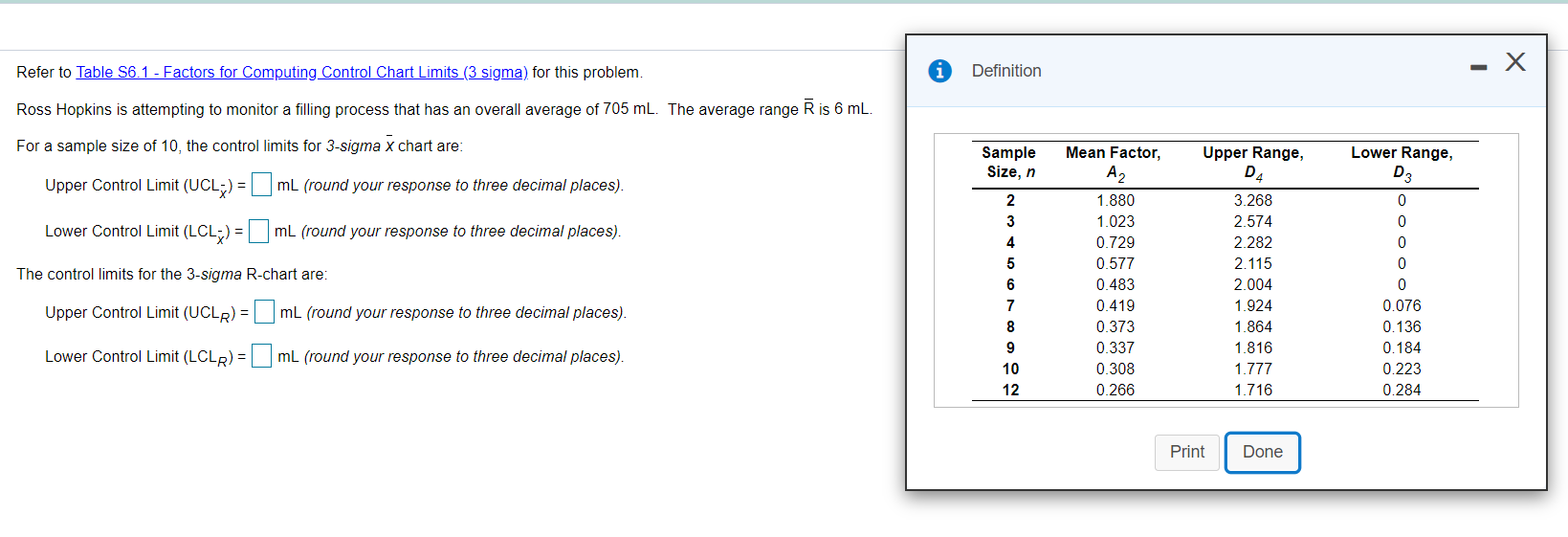Close the Definition dialog with X
Screen dimensions: 1568x537
point(1515,62)
